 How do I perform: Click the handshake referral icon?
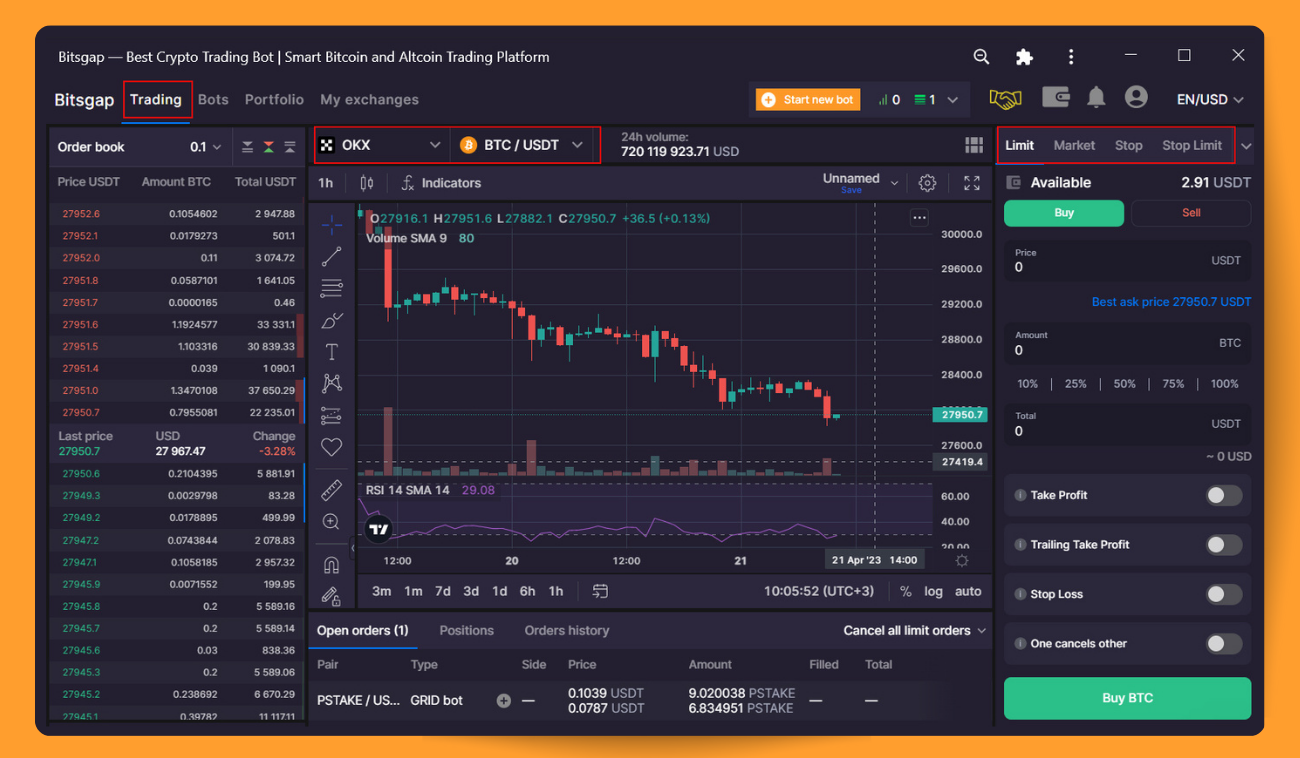[x=1006, y=99]
